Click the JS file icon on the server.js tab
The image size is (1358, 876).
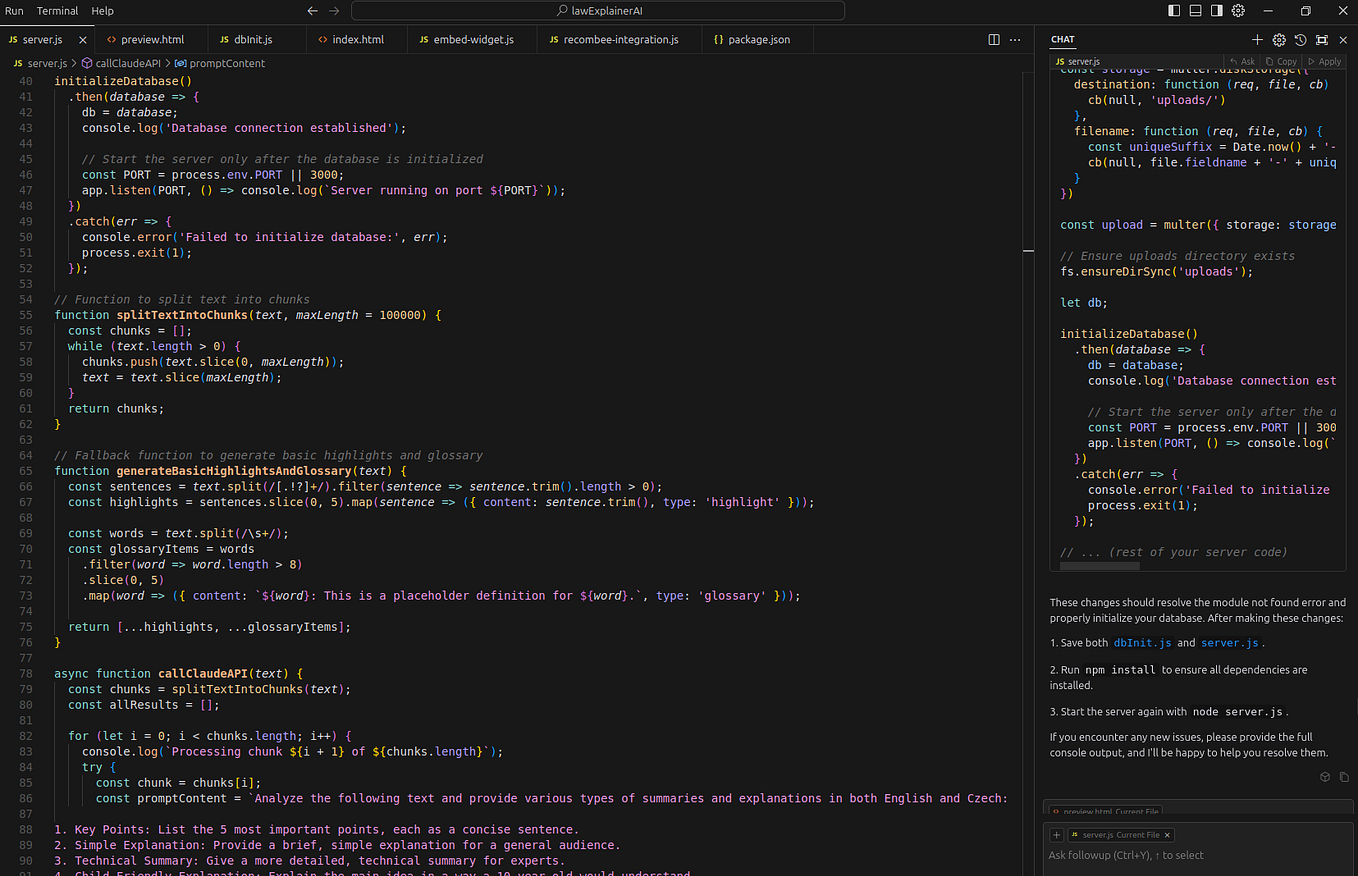point(12,40)
